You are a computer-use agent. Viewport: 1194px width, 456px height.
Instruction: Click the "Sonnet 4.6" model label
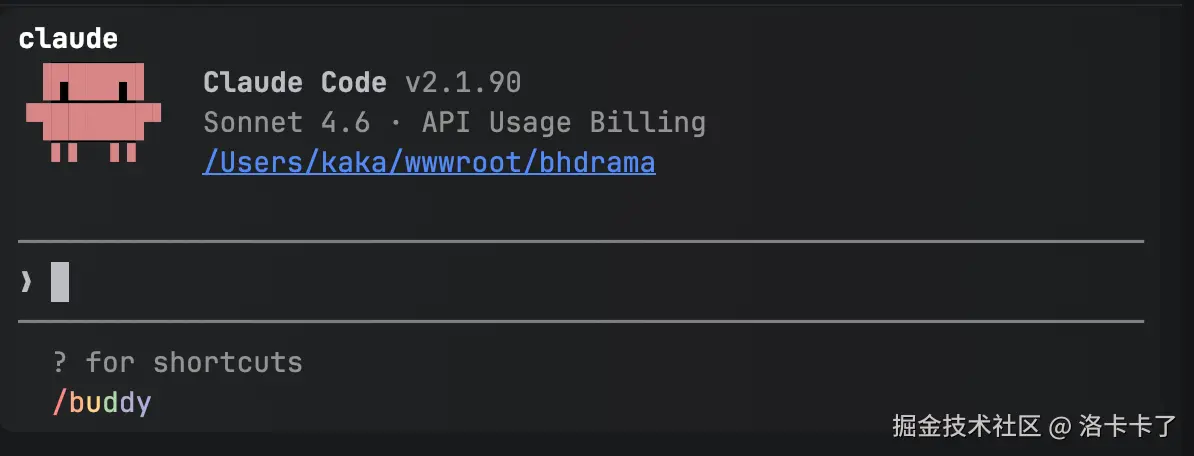(286, 123)
